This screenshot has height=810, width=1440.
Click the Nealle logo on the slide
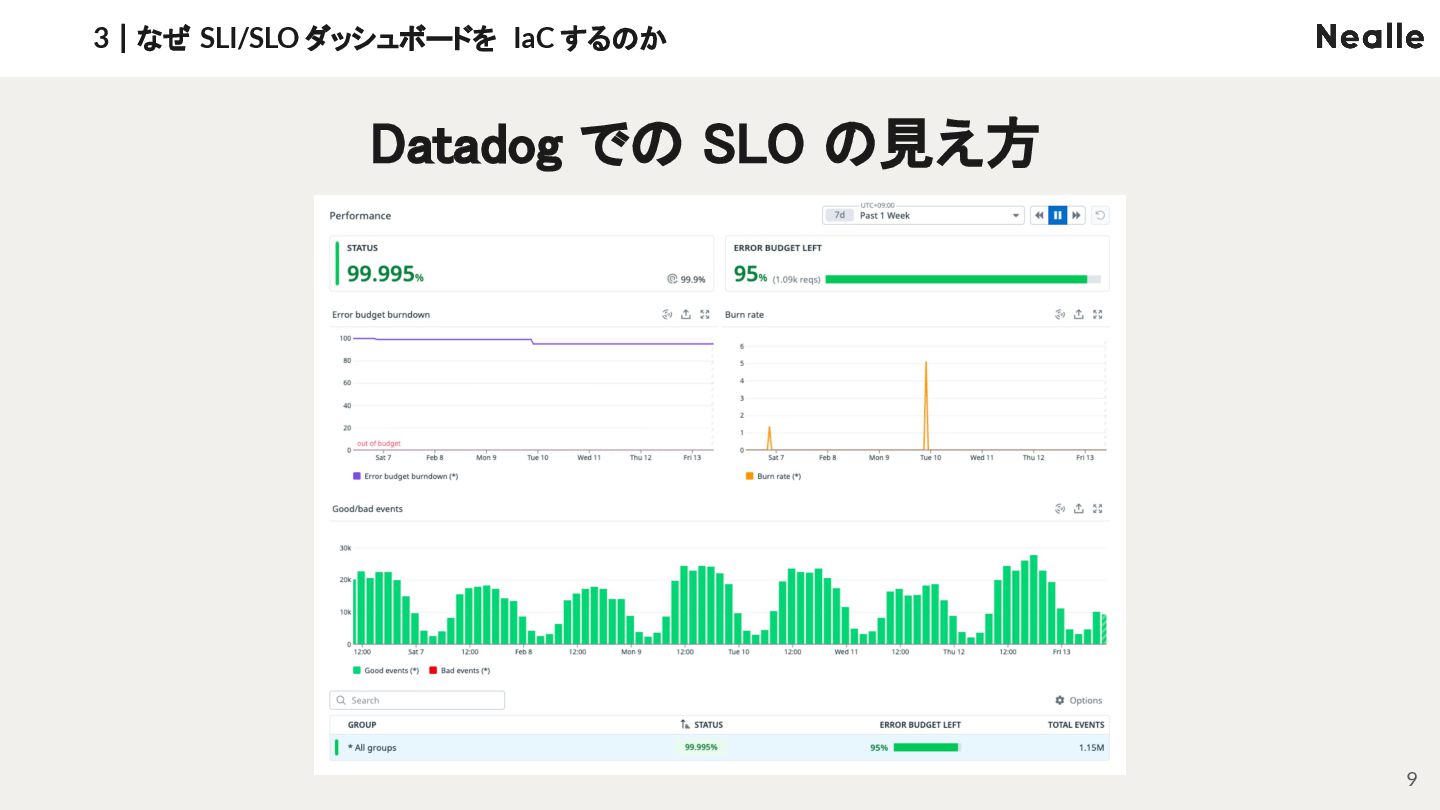[1370, 37]
